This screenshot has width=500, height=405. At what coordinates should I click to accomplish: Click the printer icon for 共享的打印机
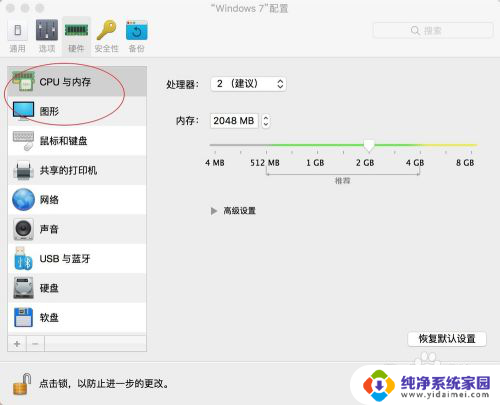[x=23, y=170]
